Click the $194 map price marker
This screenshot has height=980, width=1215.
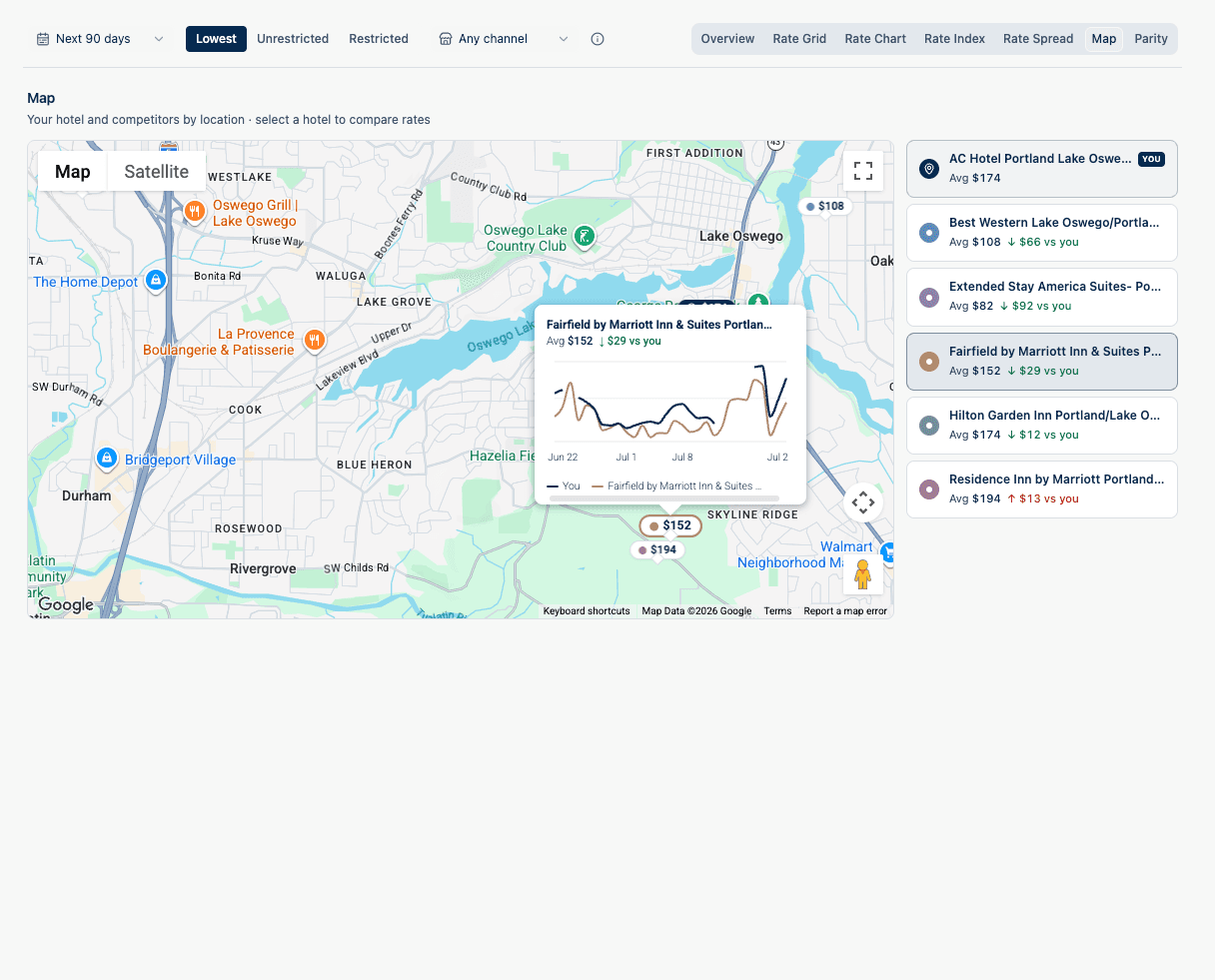click(657, 550)
